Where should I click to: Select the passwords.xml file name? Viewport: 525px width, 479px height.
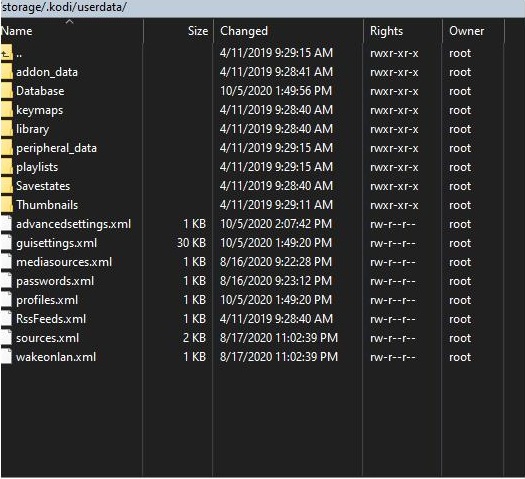(55, 281)
